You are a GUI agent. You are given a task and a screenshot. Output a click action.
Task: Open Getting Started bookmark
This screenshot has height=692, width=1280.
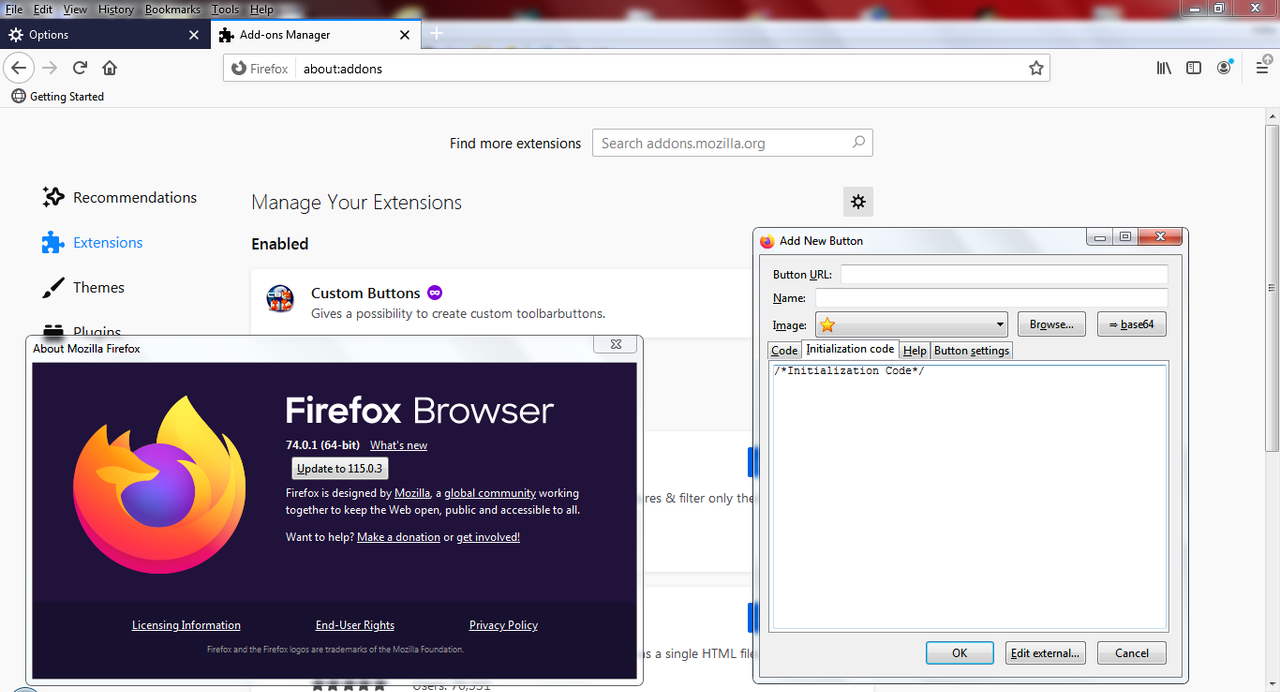(58, 96)
